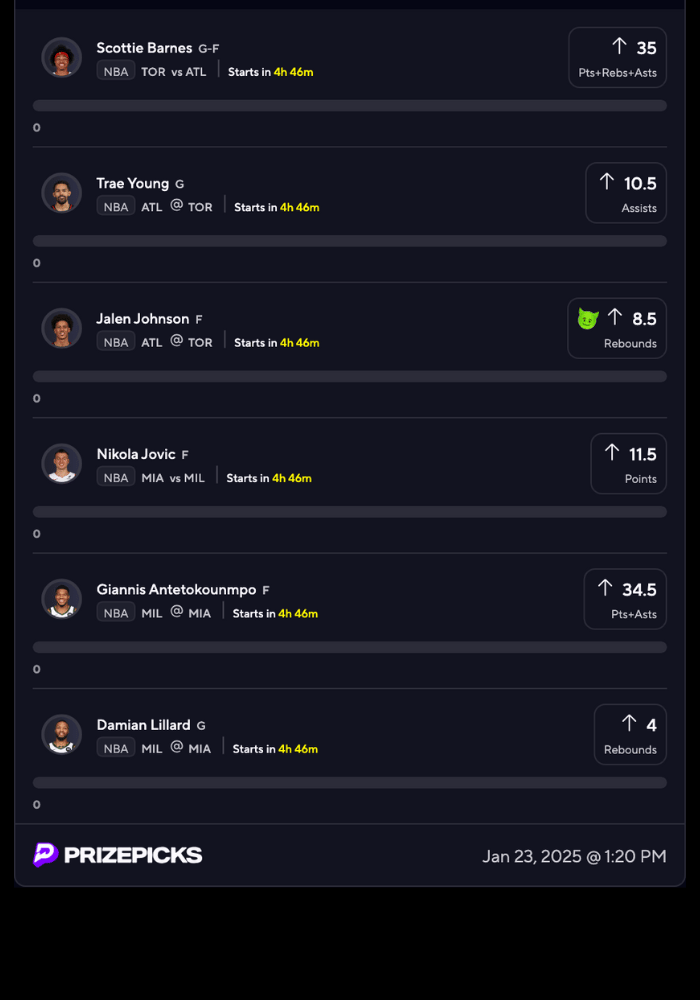The height and width of the screenshot is (1000, 700).
Task: Click Nikola Jovic player avatar
Action: tap(62, 463)
